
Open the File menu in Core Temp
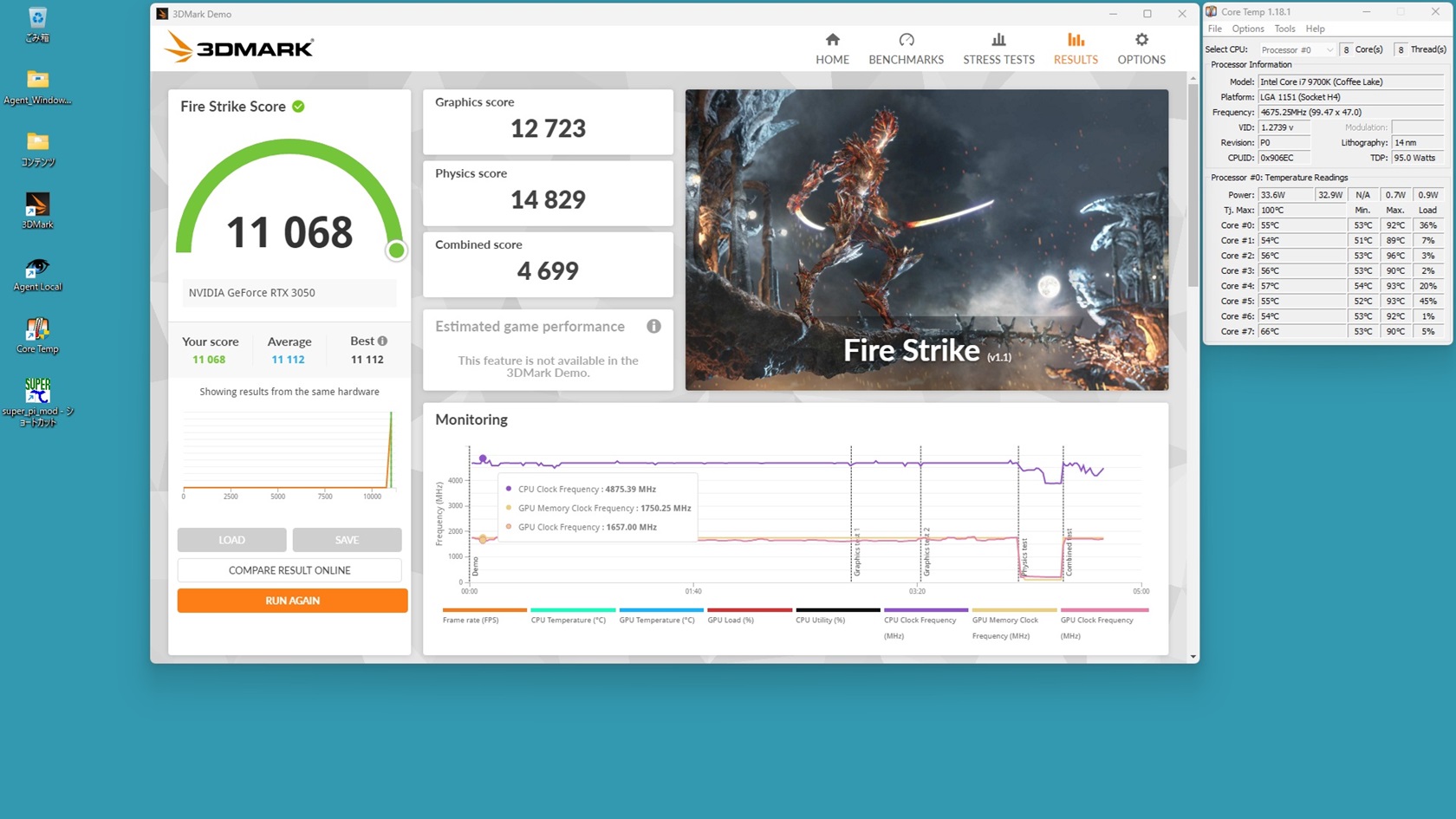[1215, 29]
